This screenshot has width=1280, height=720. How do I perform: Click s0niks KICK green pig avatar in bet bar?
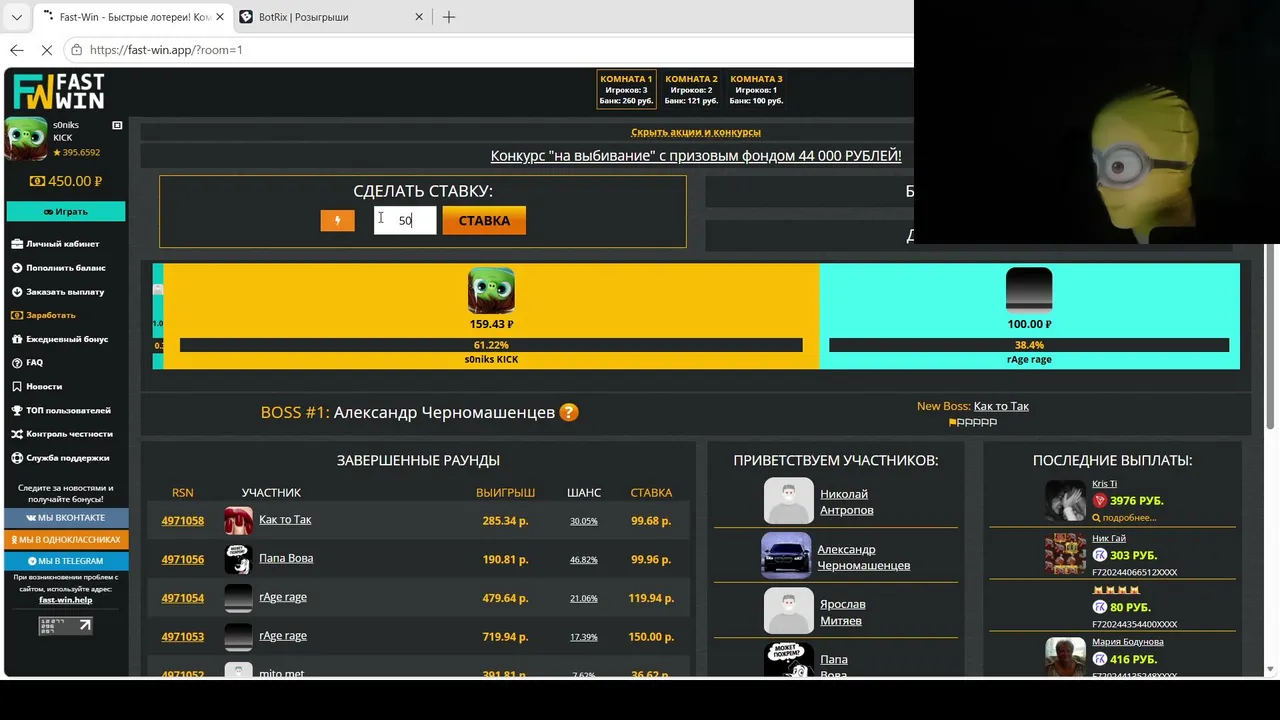pos(491,291)
